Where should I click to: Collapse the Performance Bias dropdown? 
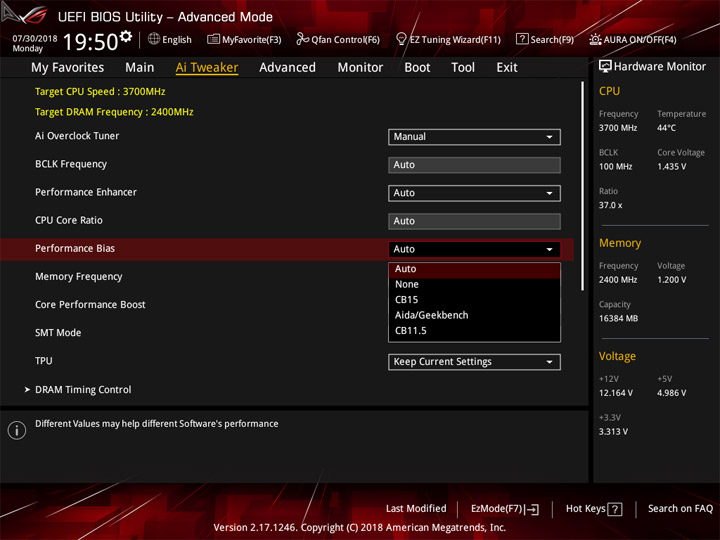click(474, 249)
